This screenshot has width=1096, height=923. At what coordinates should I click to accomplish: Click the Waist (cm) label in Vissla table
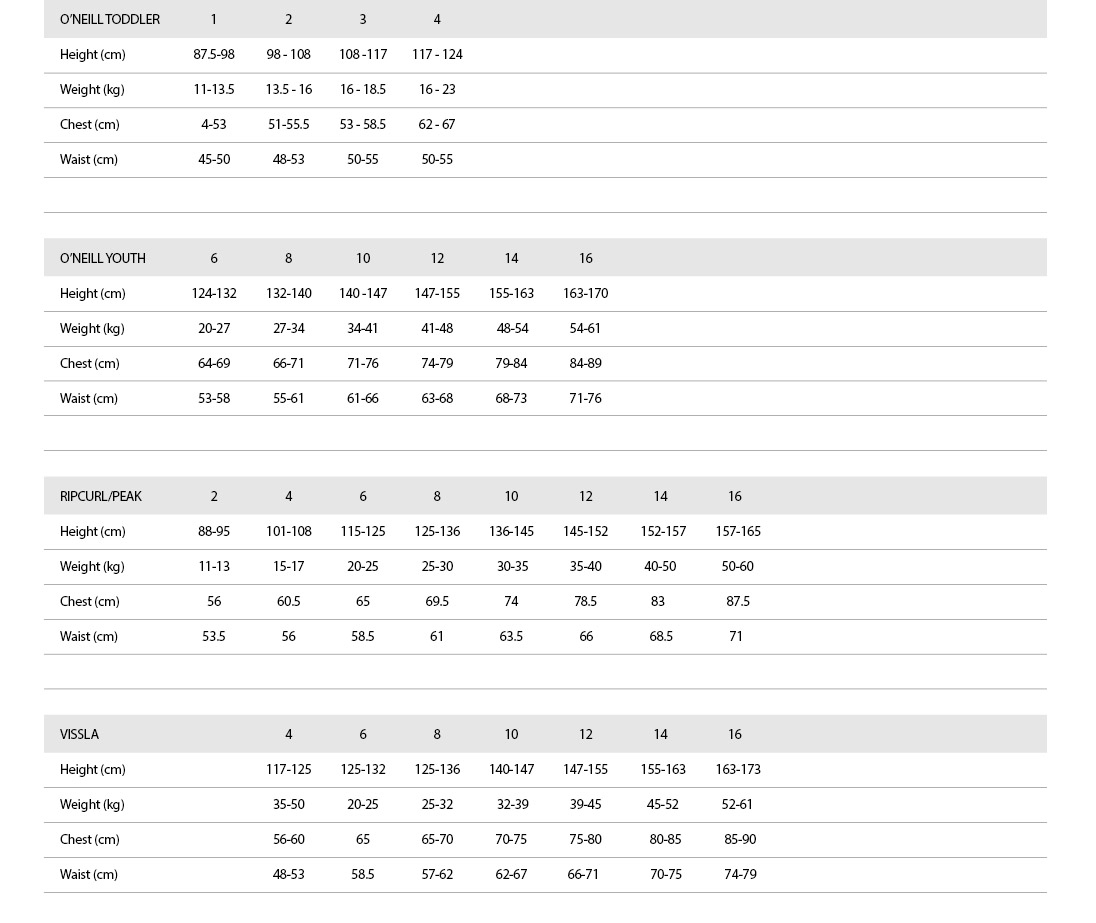[89, 874]
